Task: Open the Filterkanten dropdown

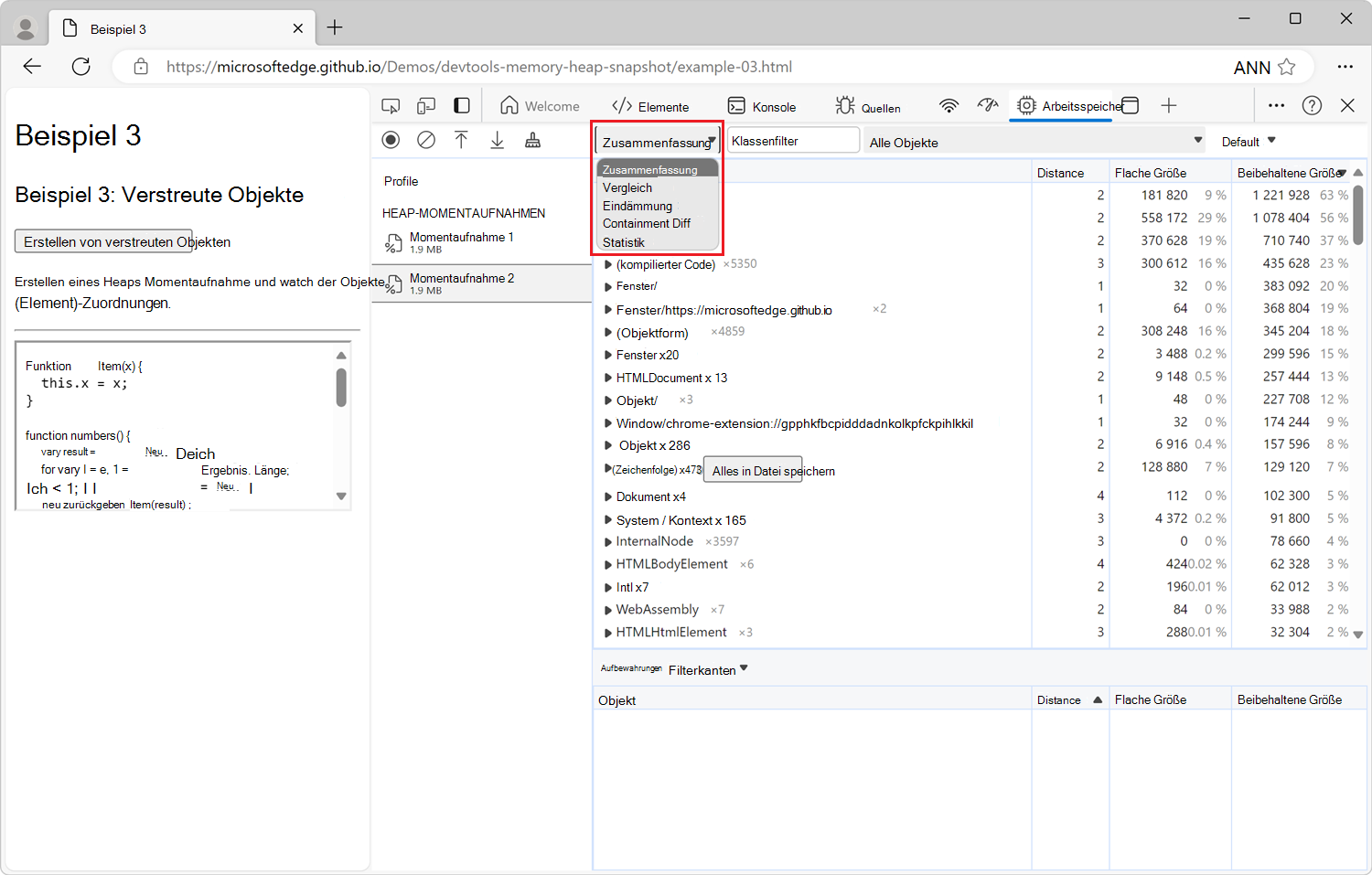Action: (708, 670)
